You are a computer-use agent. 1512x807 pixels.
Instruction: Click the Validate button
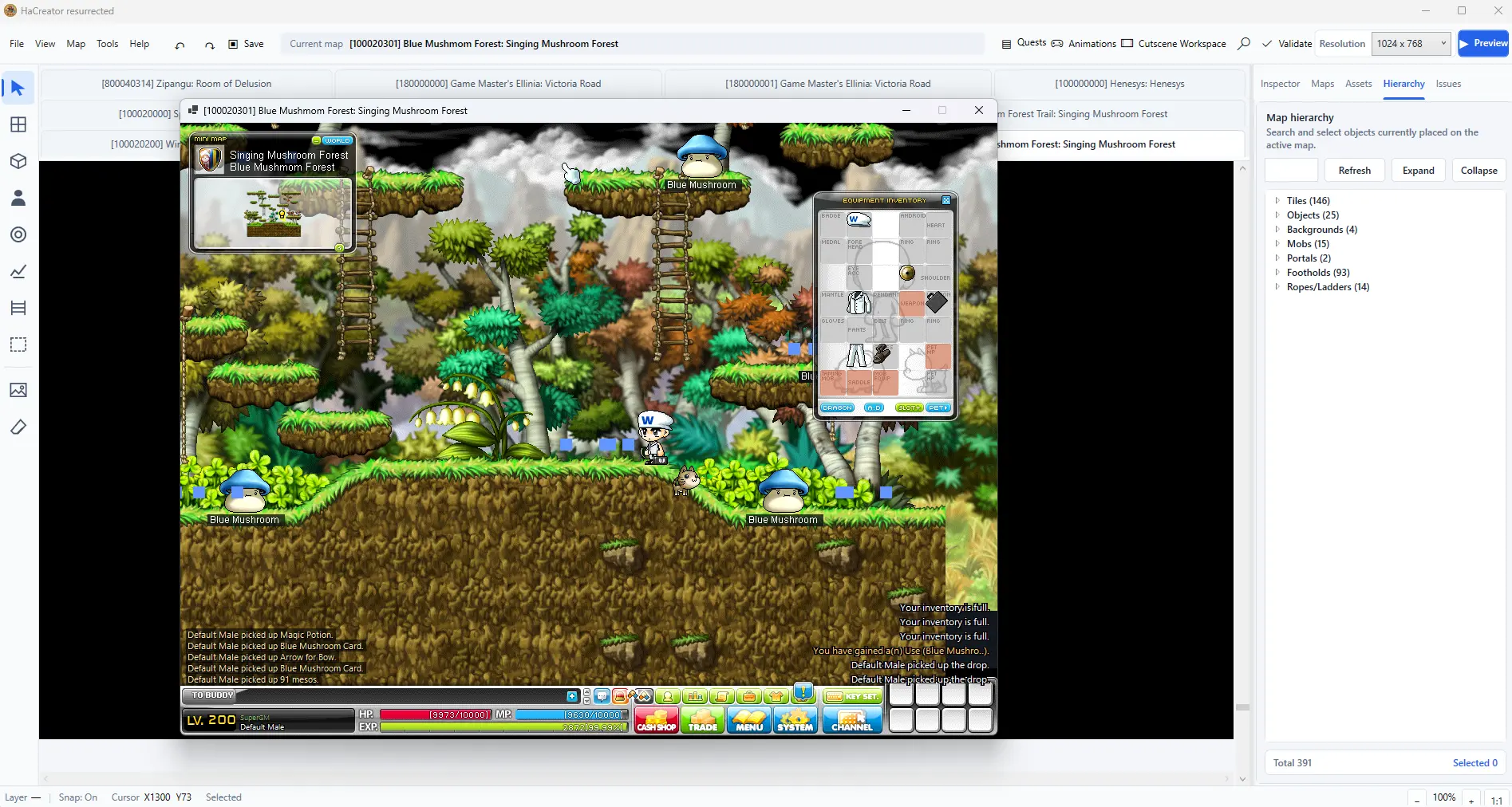[1287, 44]
